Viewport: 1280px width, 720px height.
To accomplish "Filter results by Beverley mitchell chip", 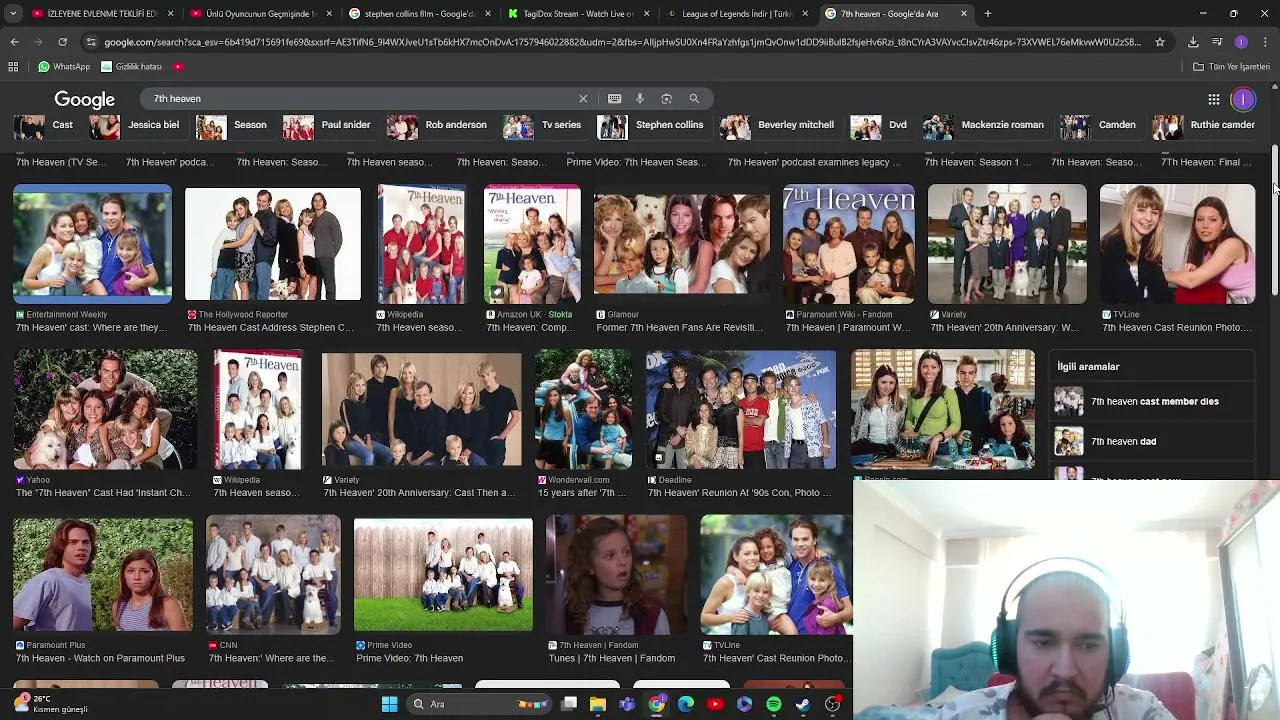I will pyautogui.click(x=778, y=125).
